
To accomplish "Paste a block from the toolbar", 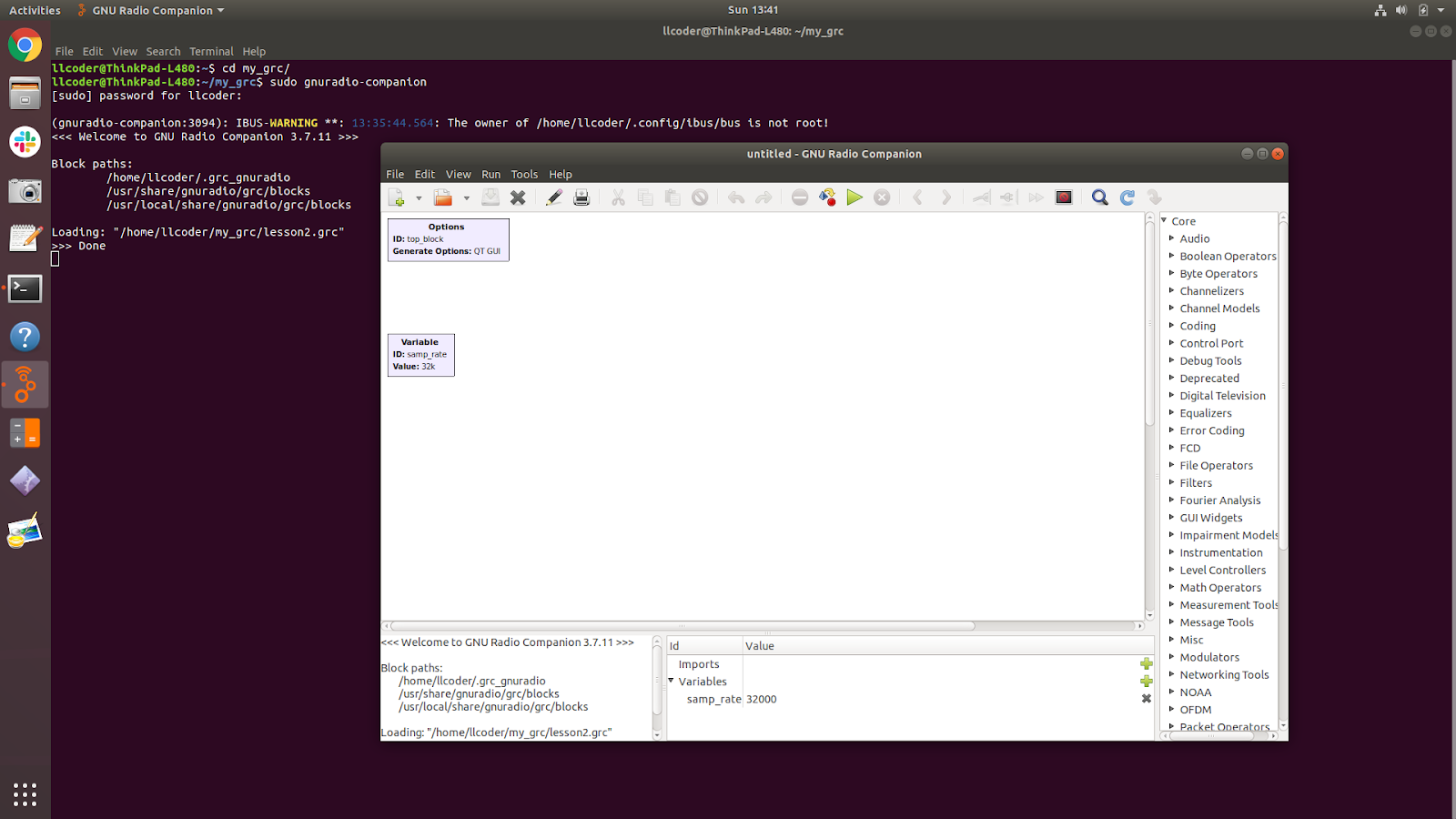I will tap(672, 197).
